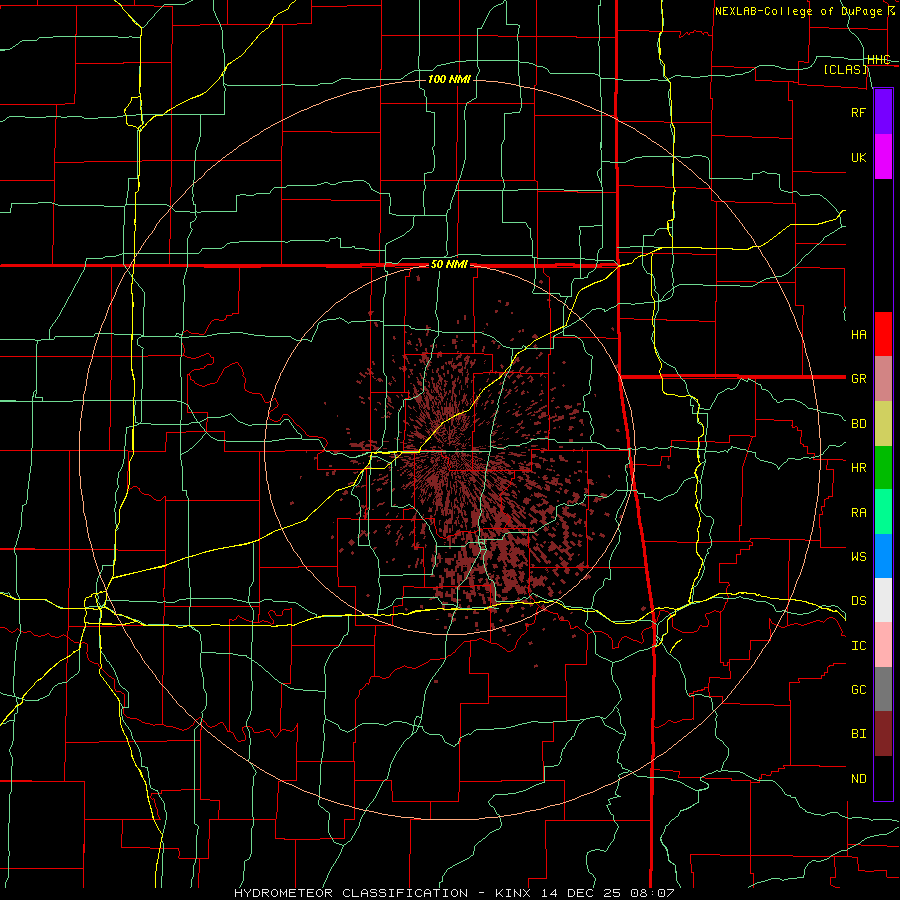Click the HYDROMETEOR CLASSIFICATION title text
900x900 pixels.
(351, 893)
